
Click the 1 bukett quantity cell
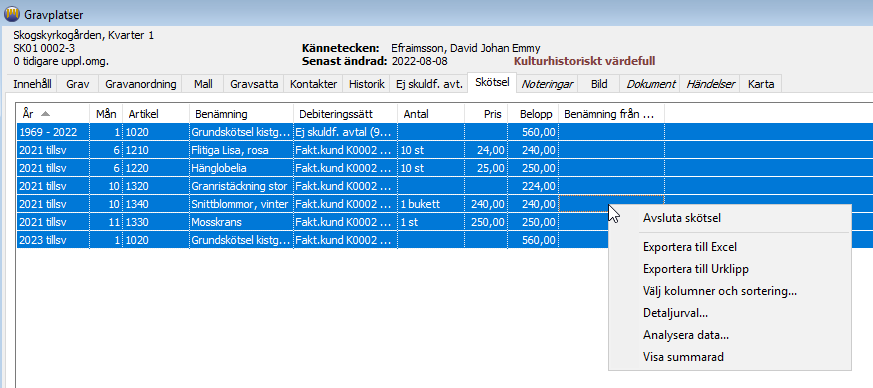pyautogui.click(x=431, y=204)
